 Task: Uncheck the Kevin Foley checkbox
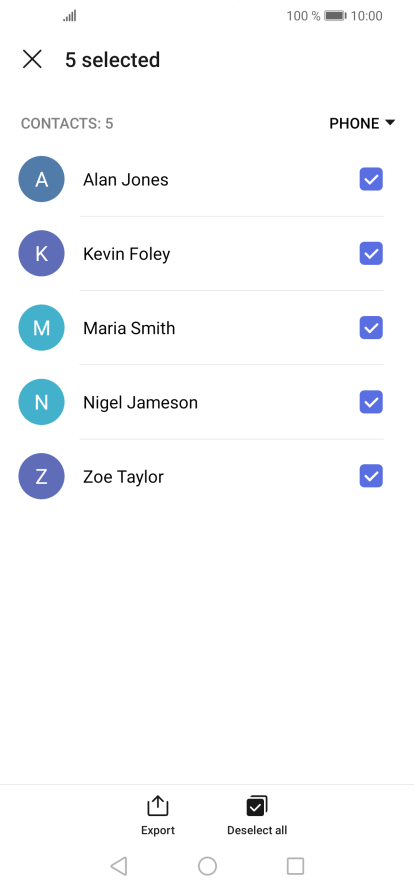tap(371, 254)
